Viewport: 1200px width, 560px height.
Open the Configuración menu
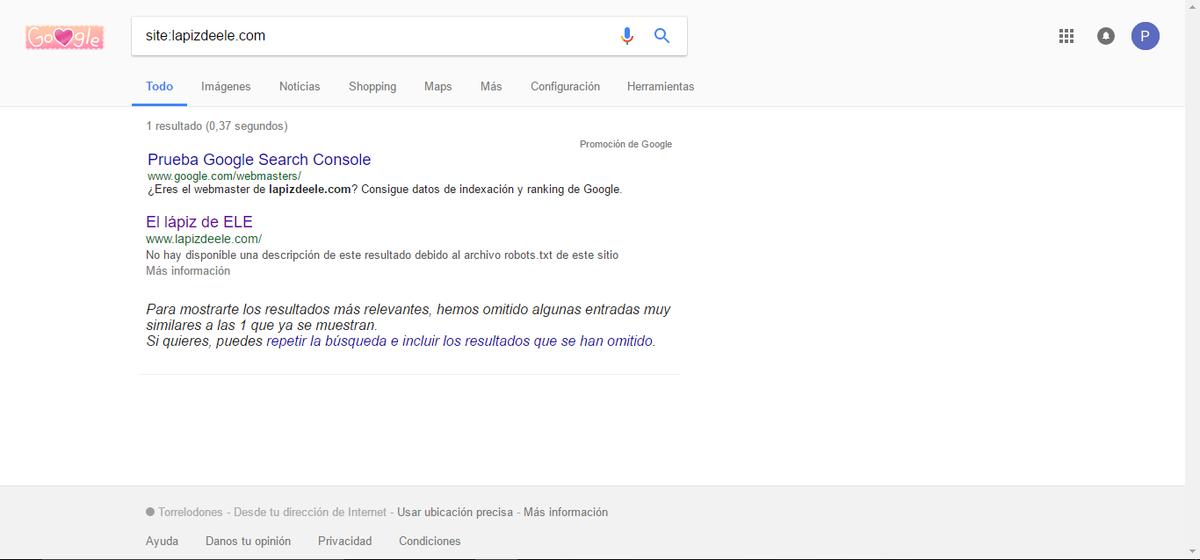(565, 87)
